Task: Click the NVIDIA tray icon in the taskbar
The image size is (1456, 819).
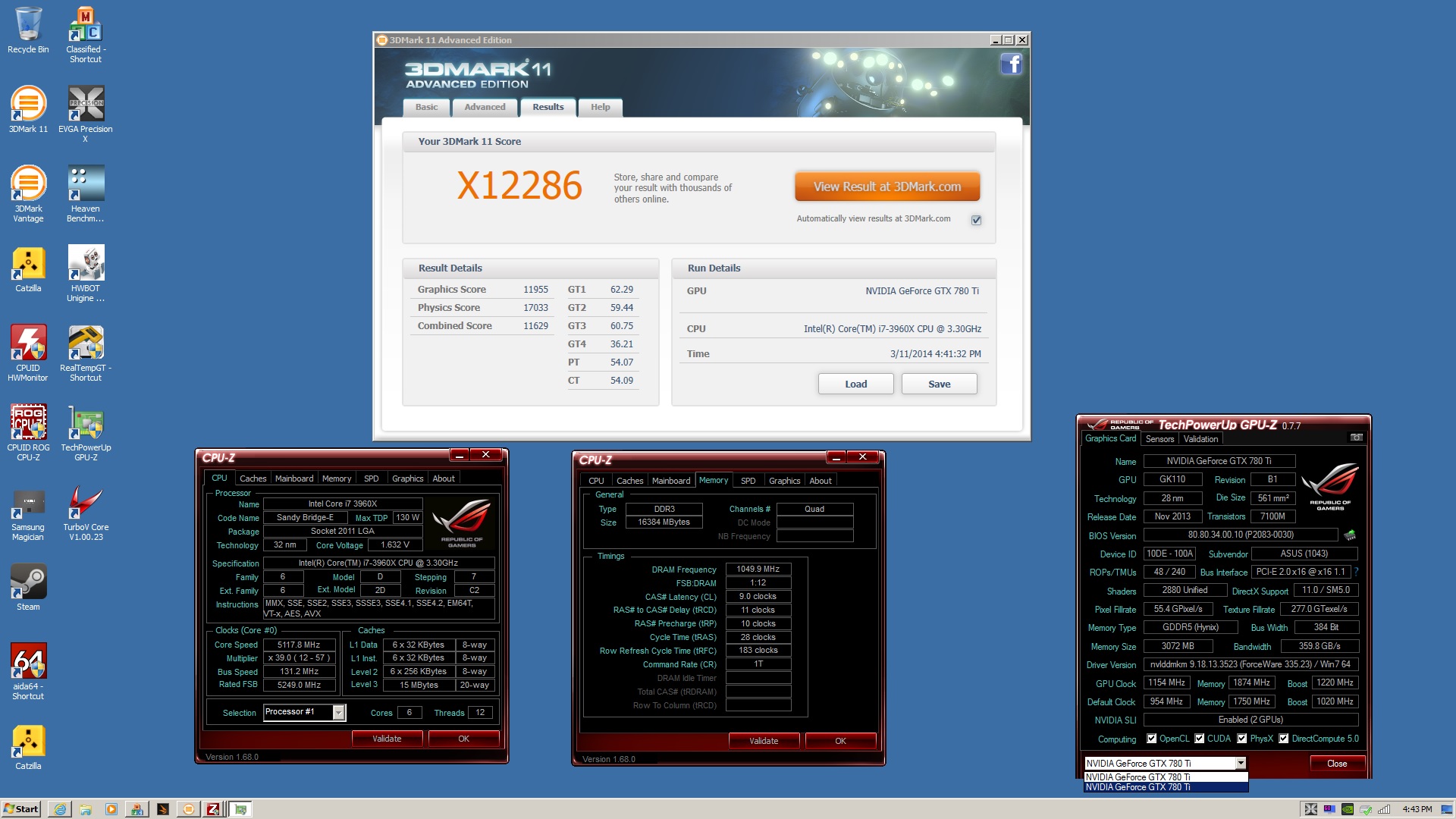Action: [1348, 809]
